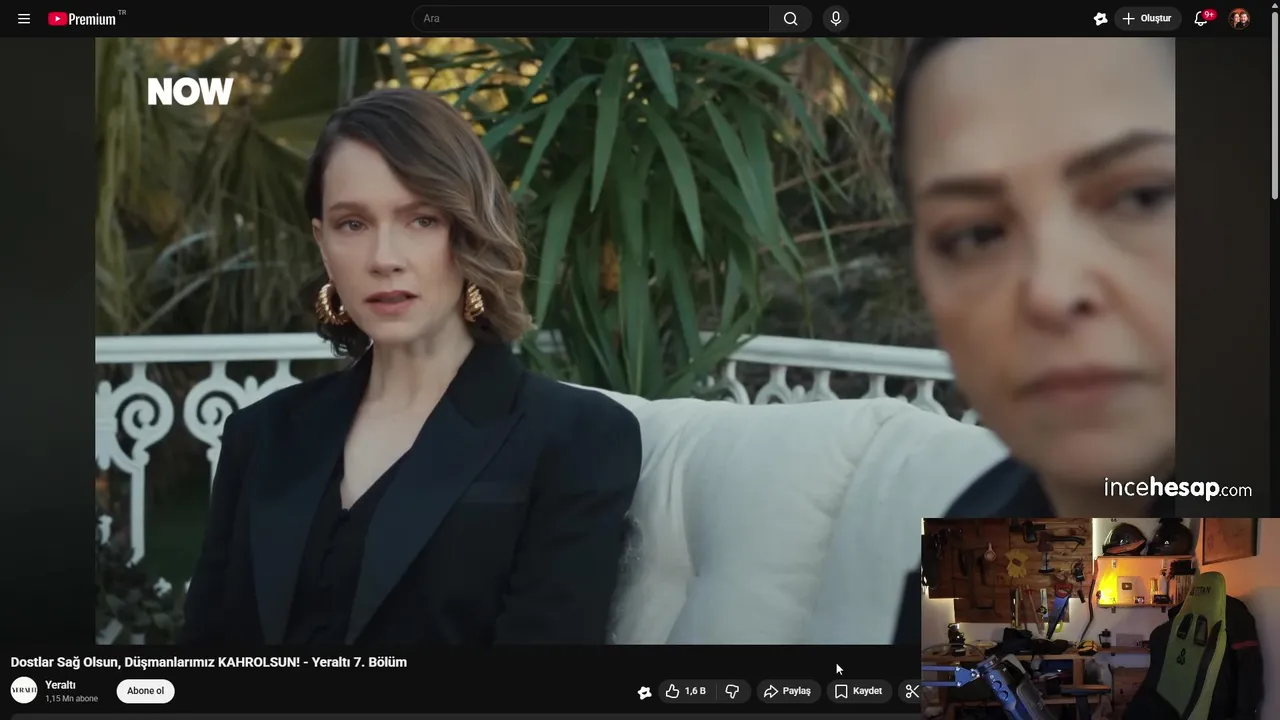Subscribe using the Abone ol button
Screen dimensions: 1280x720
[x=145, y=691]
